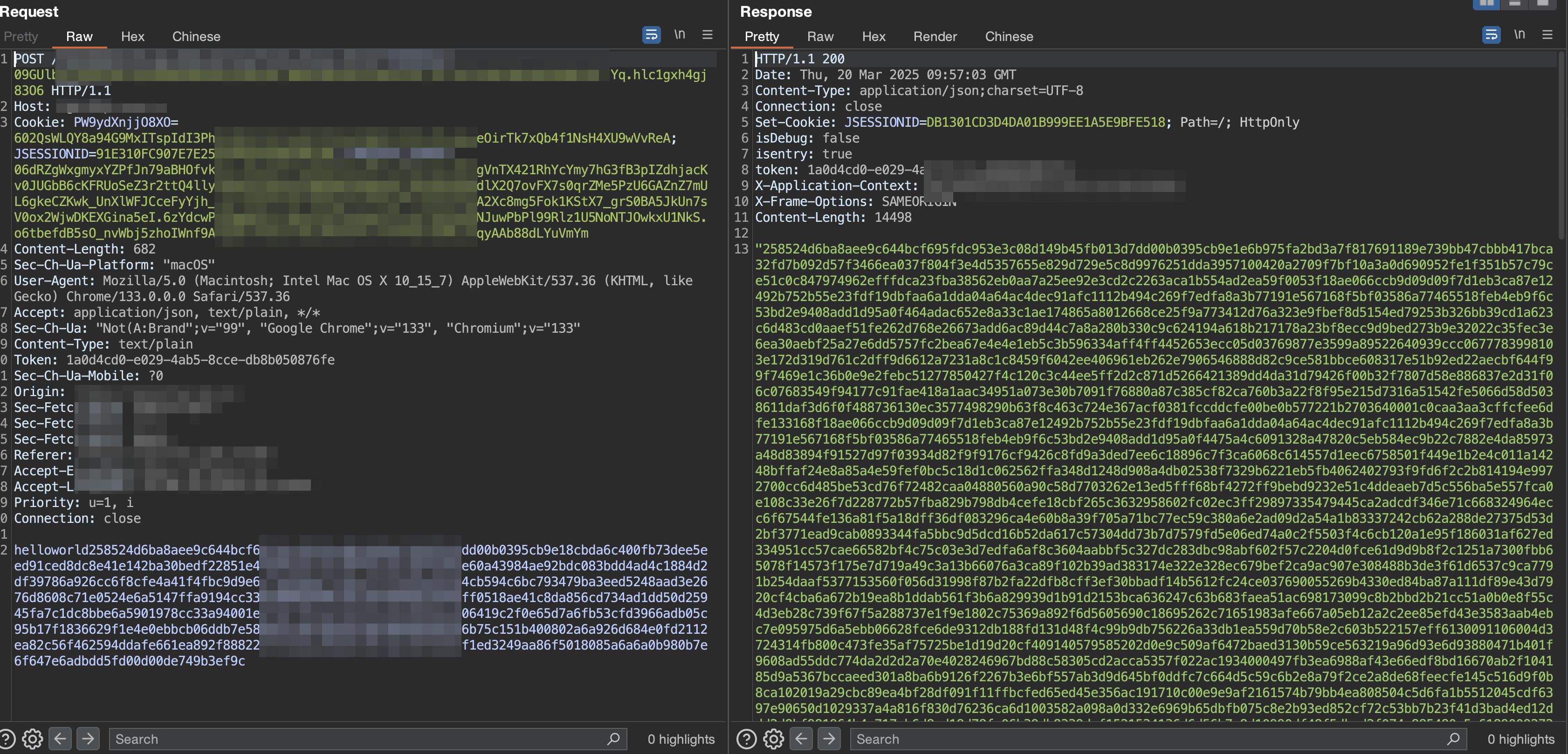1568x754 pixels.
Task: Click the 'Cookie: PW9ydXnjjO8XO=' header
Action: point(96,122)
